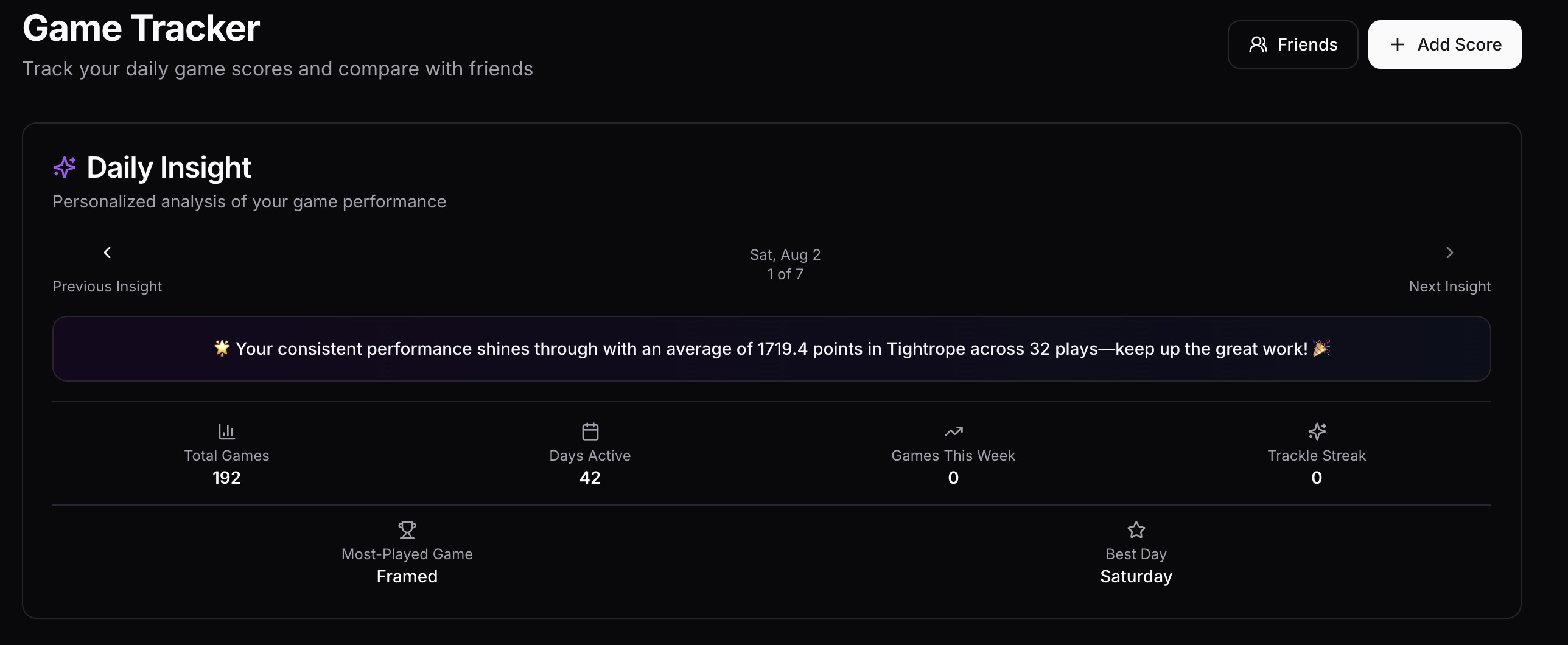This screenshot has height=645, width=1568.
Task: Click the Daily Insight heading
Action: (x=169, y=168)
